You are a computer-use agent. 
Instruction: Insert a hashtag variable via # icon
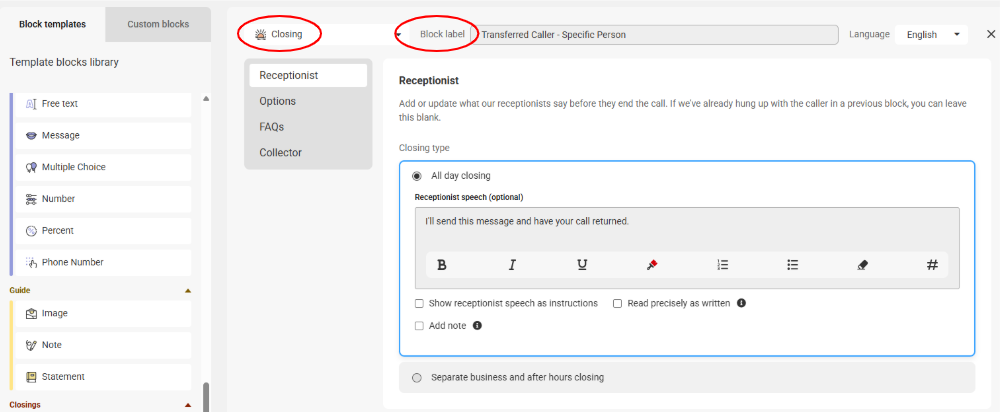[932, 265]
